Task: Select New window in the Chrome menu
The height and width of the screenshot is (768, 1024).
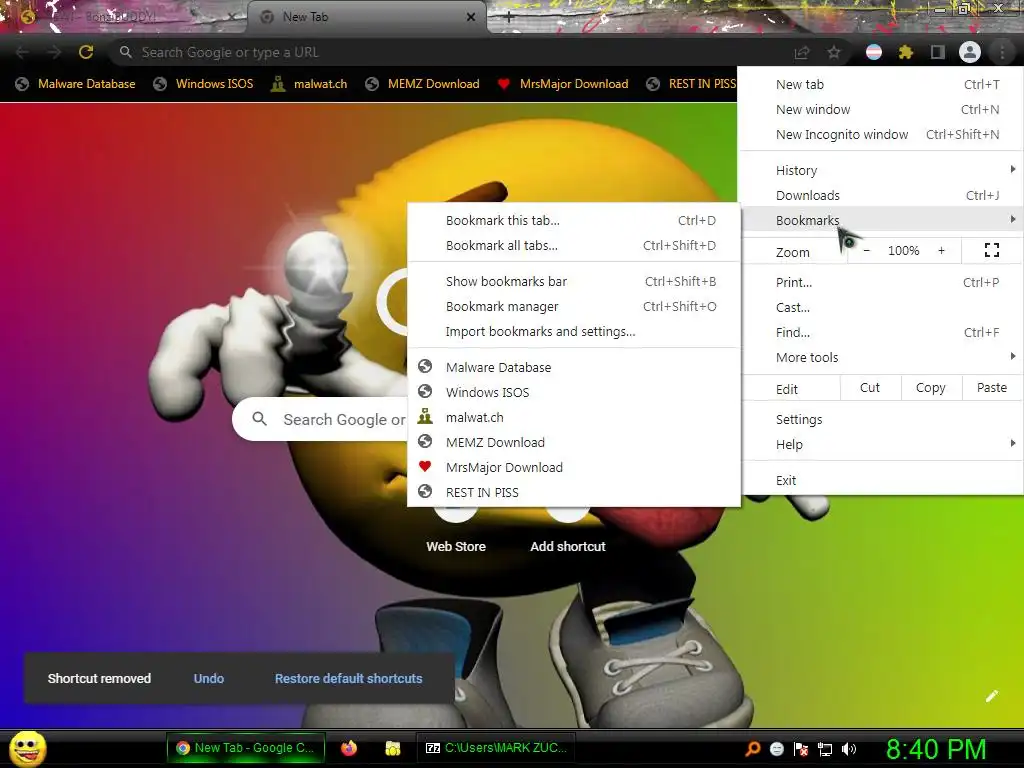Action: [882, 109]
